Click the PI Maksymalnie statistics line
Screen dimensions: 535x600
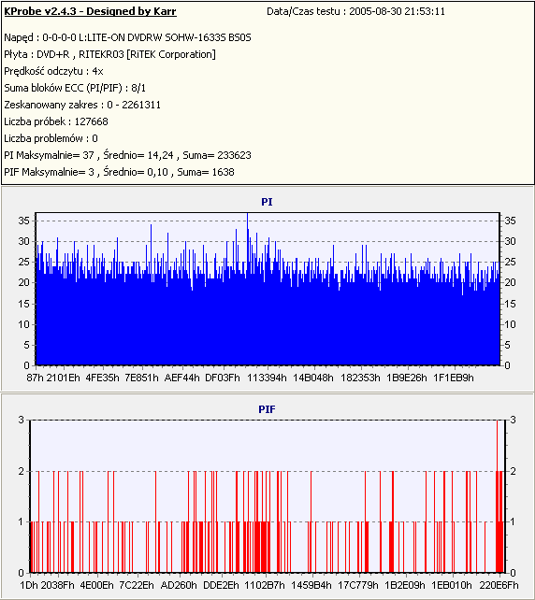pyautogui.click(x=127, y=155)
